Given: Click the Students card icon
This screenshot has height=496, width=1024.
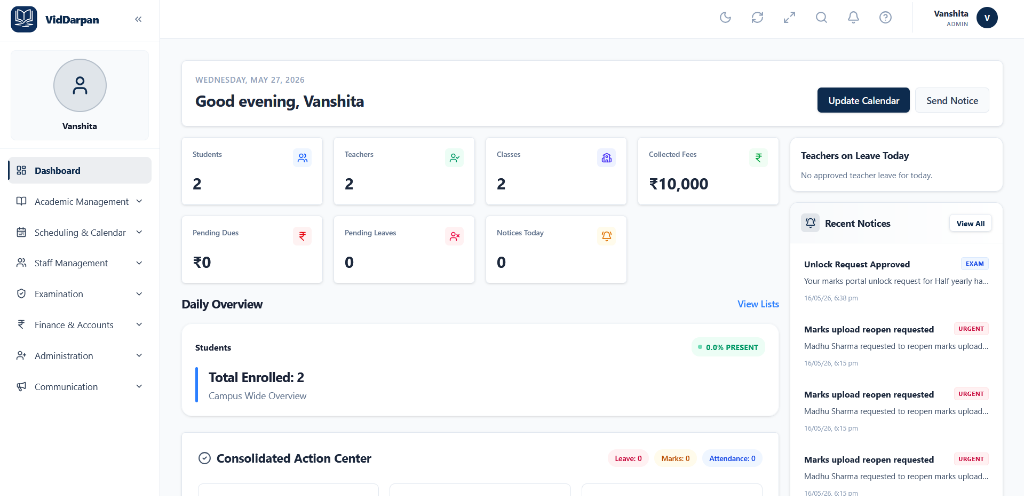Looking at the screenshot, I should tap(302, 157).
